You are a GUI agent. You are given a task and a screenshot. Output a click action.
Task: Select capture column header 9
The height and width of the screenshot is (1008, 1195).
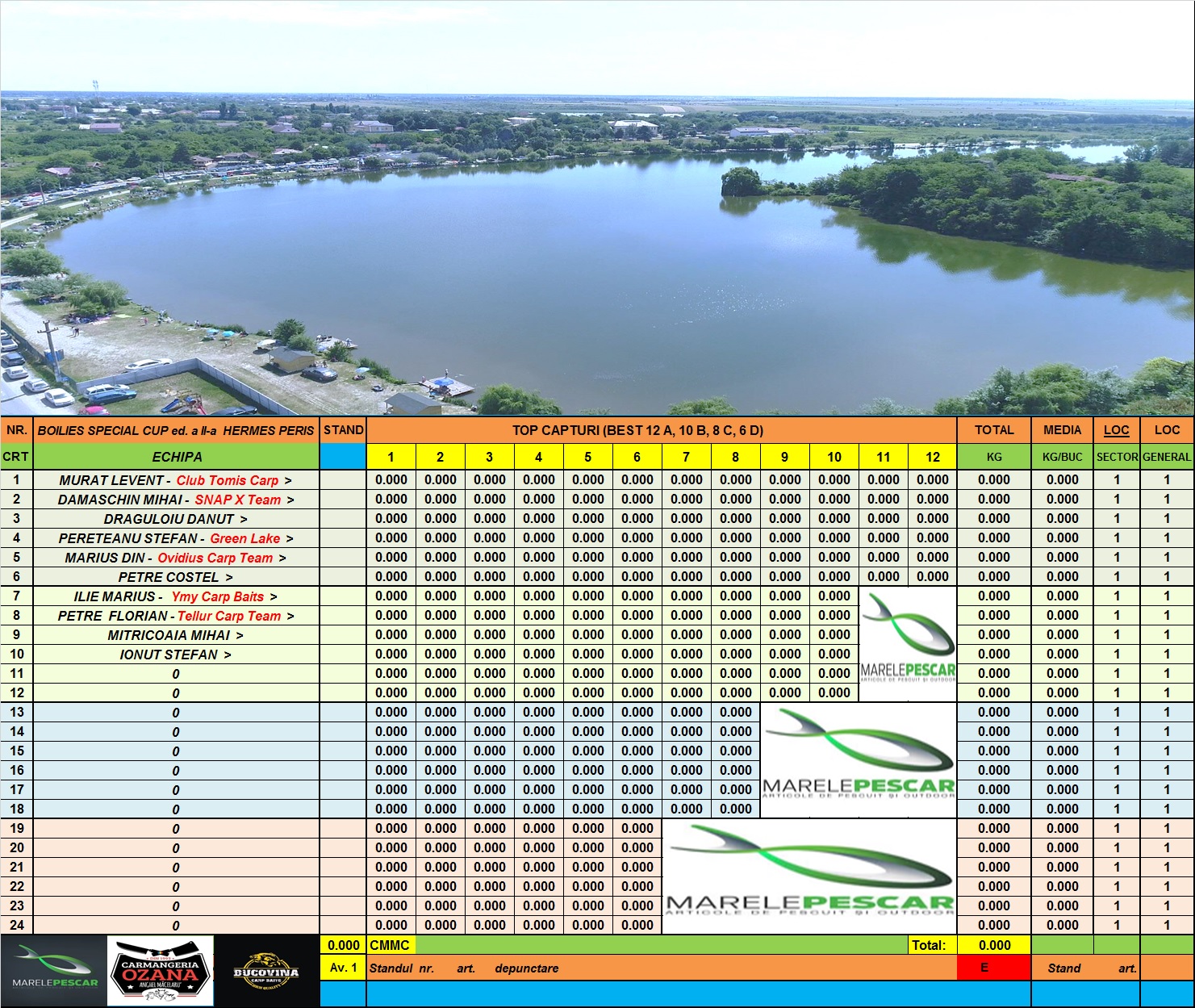(x=785, y=457)
